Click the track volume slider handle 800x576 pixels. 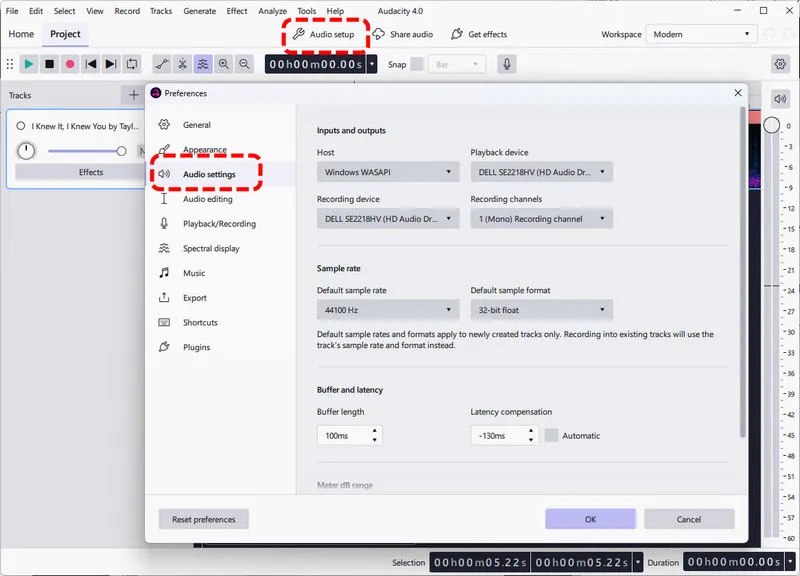click(x=121, y=151)
